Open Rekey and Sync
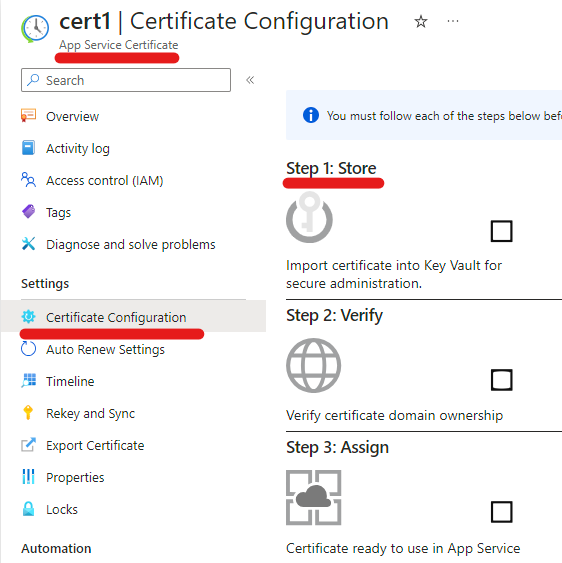Image resolution: width=562 pixels, height=563 pixels. [90, 414]
